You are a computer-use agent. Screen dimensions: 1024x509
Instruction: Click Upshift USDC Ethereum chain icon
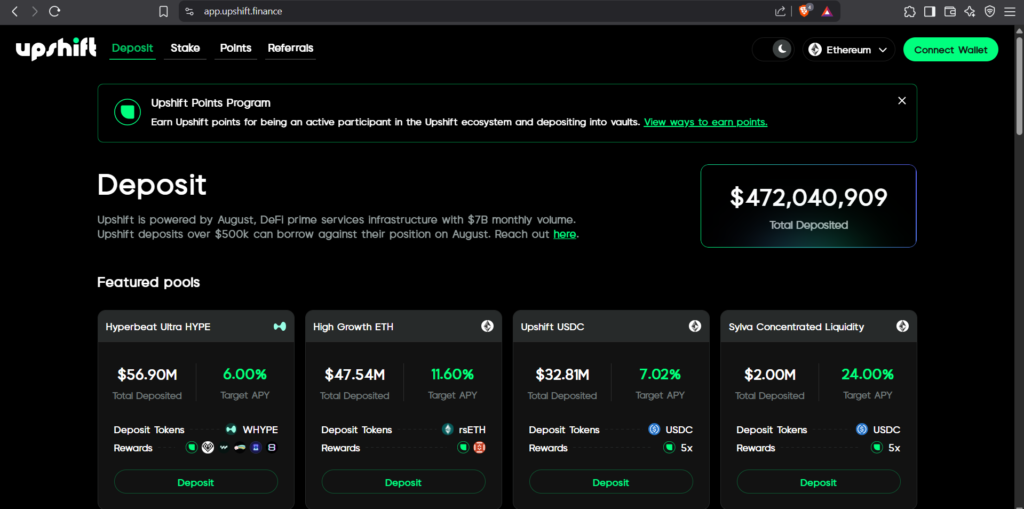(x=695, y=326)
